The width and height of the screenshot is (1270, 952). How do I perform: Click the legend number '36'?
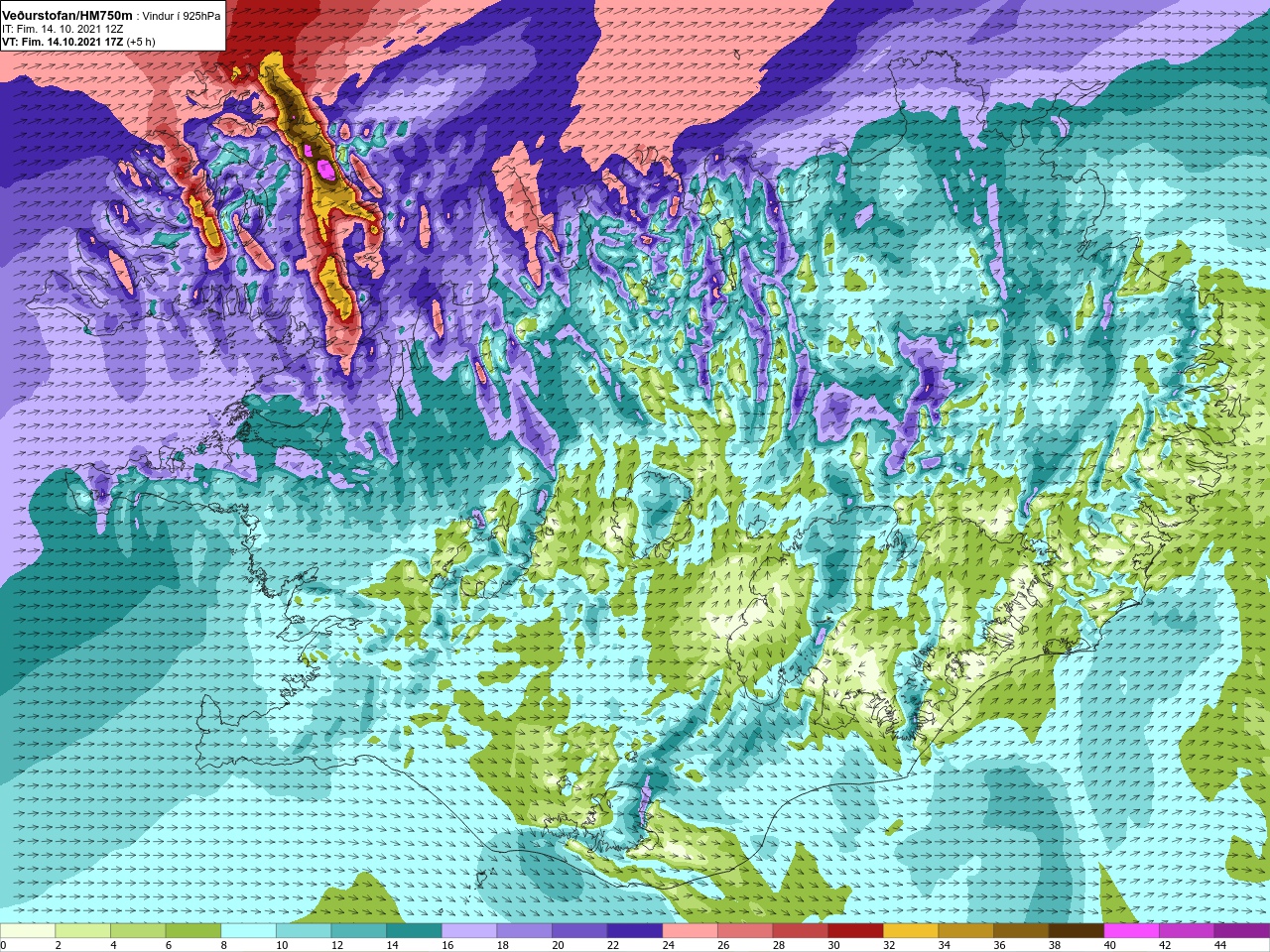click(1000, 945)
